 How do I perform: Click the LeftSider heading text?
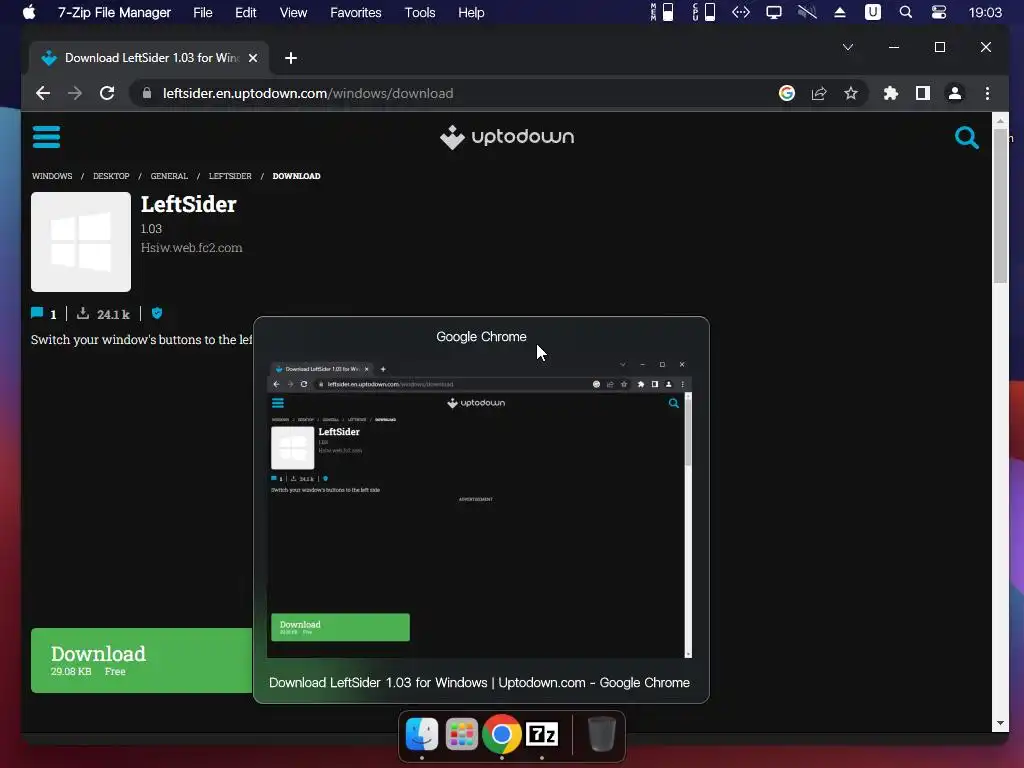(x=189, y=204)
